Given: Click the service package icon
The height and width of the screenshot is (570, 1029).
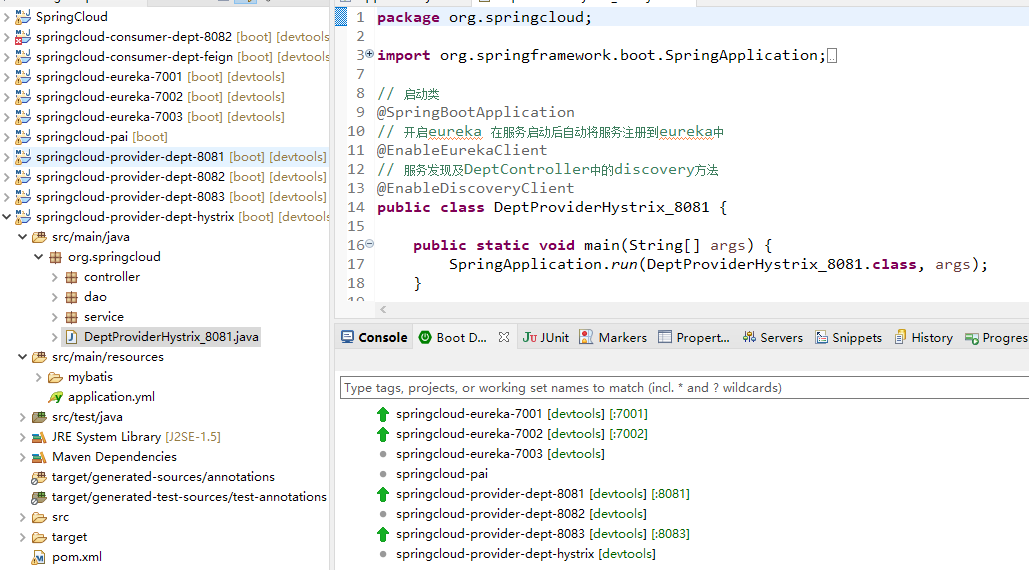Looking at the screenshot, I should pyautogui.click(x=72, y=317).
